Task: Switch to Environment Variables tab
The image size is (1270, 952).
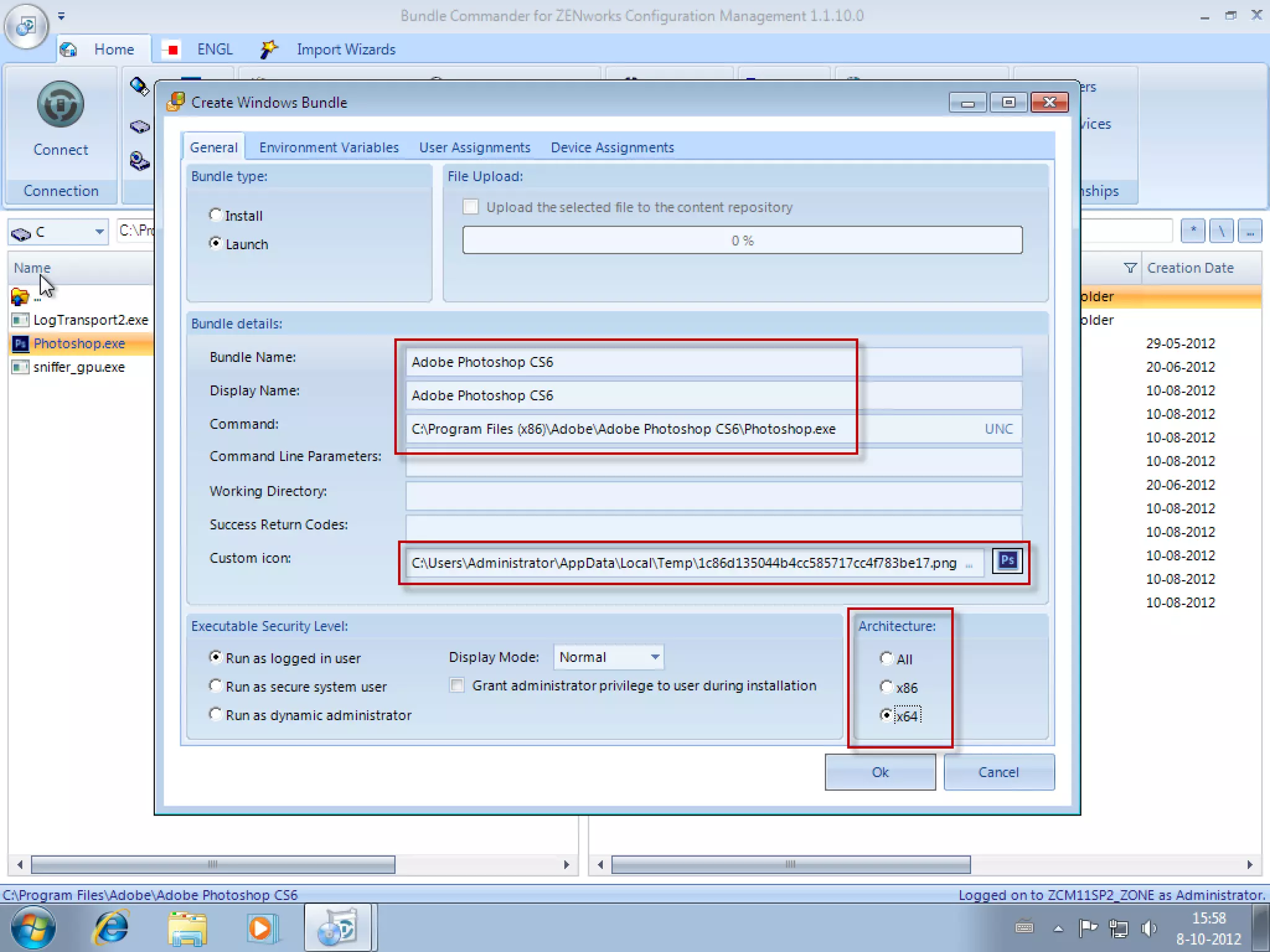Action: coord(329,148)
